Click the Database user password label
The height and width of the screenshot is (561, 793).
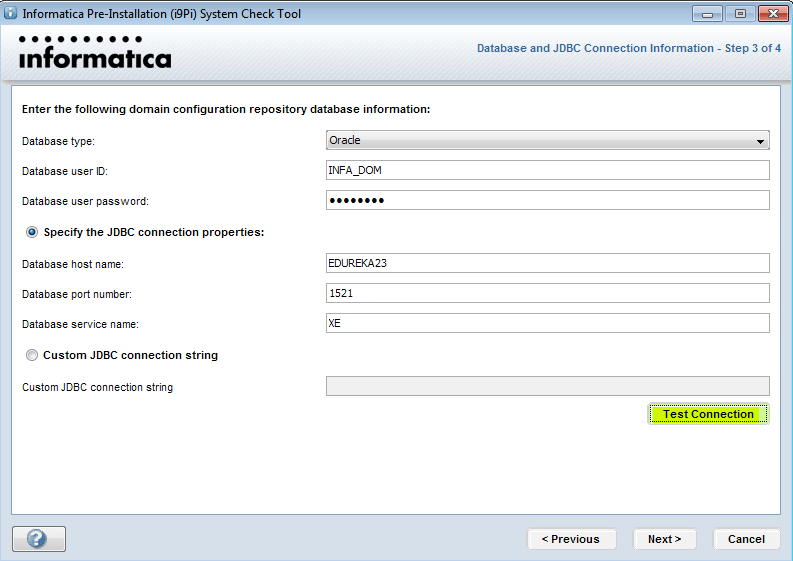pos(85,201)
